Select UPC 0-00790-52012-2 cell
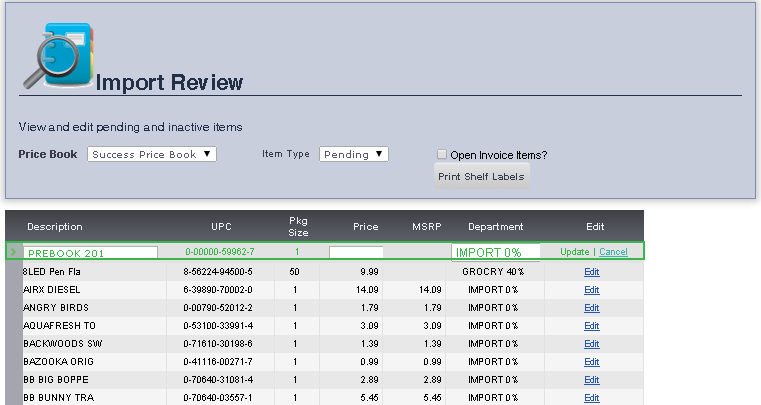Viewport: 761px width, 405px height. (218, 307)
